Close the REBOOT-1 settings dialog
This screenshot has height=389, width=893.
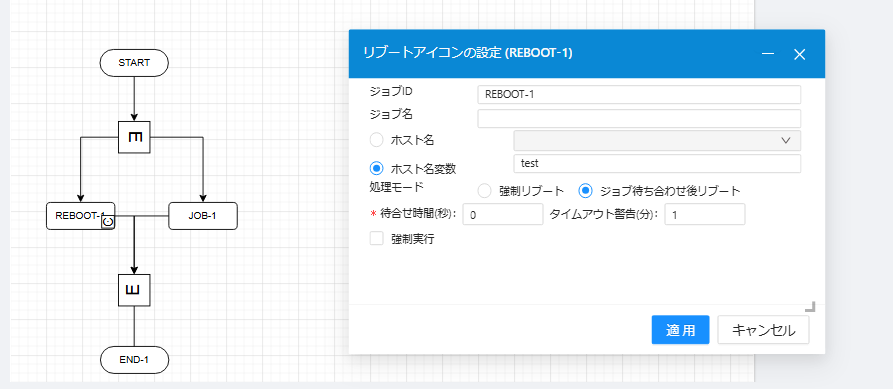click(800, 54)
